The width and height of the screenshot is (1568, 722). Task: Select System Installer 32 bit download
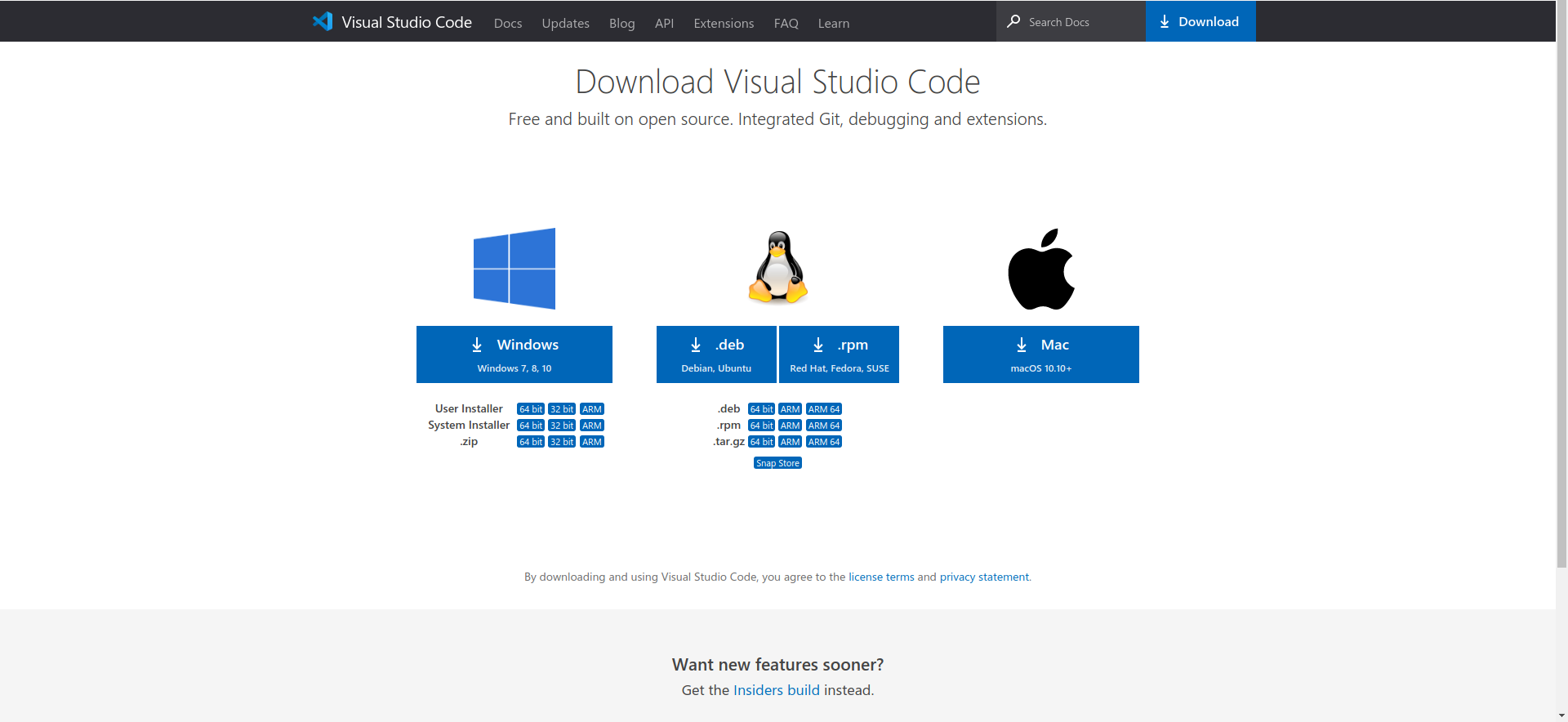coord(562,426)
